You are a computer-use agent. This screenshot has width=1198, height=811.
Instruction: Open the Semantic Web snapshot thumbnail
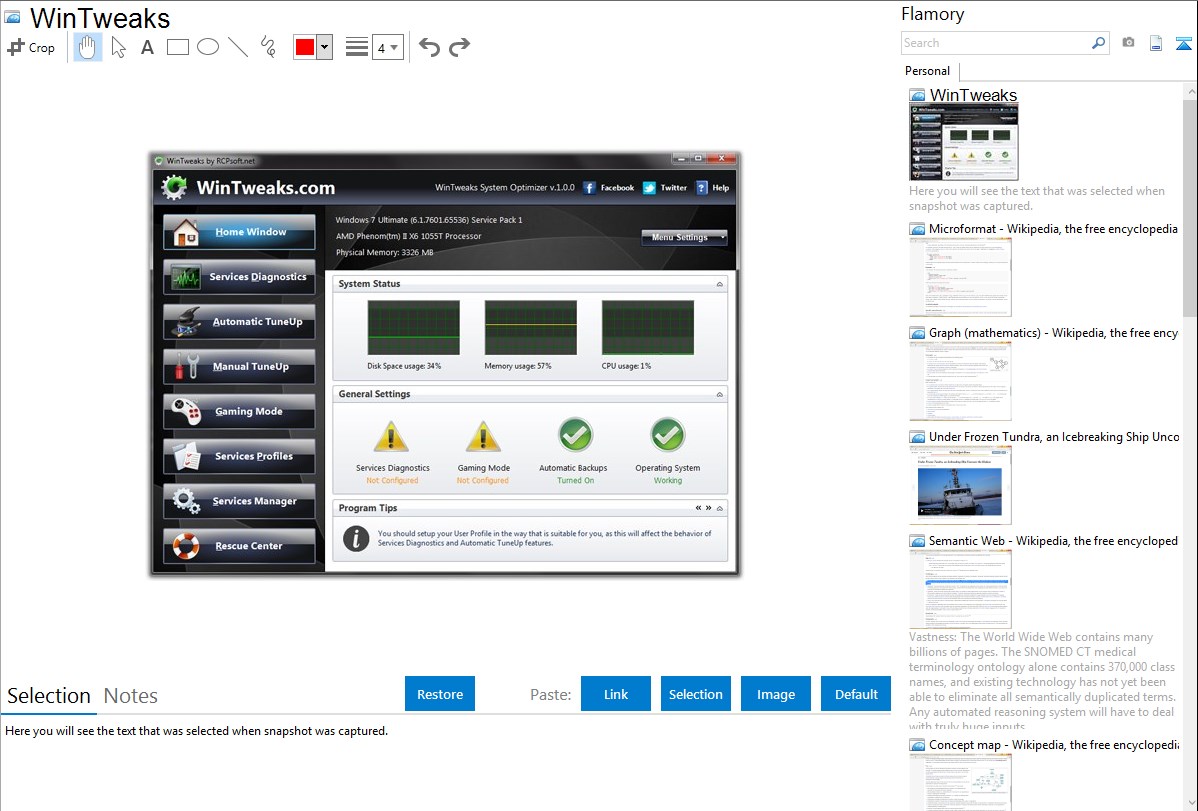[x=960, y=589]
